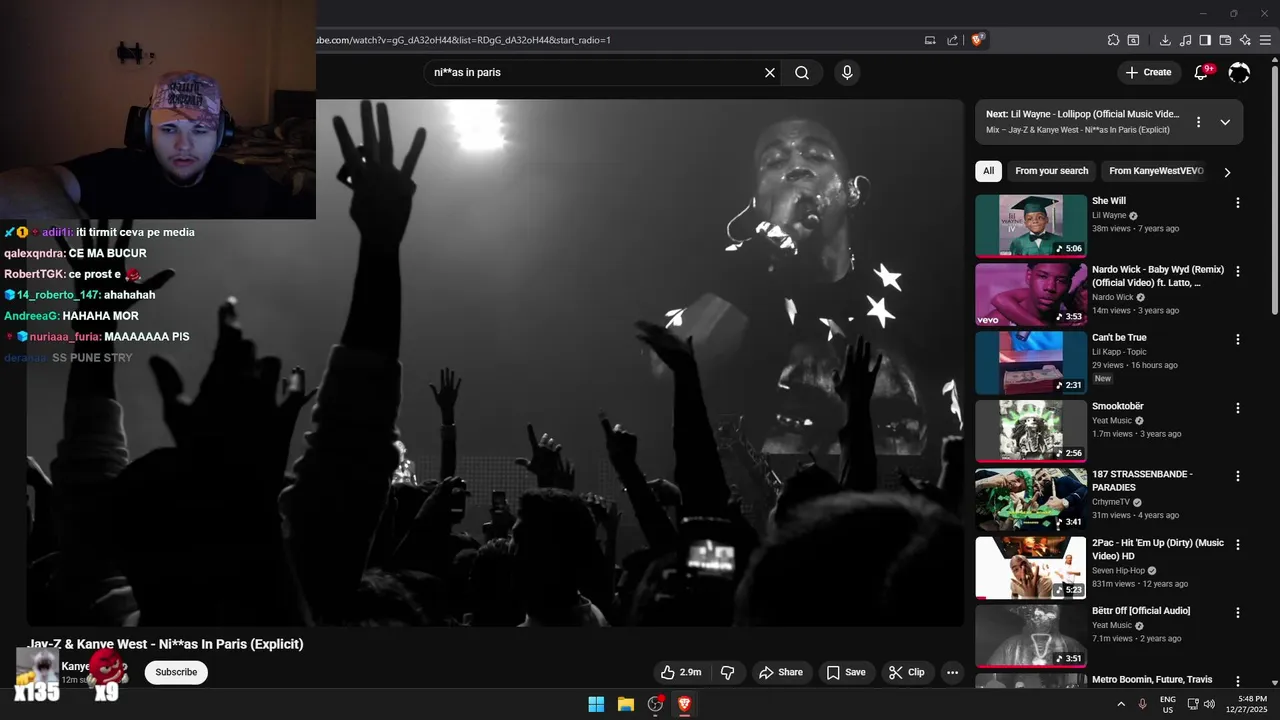Viewport: 1280px width, 720px height.
Task: Open options menu for 2Pac Hit 'Em Up
Action: [1237, 545]
